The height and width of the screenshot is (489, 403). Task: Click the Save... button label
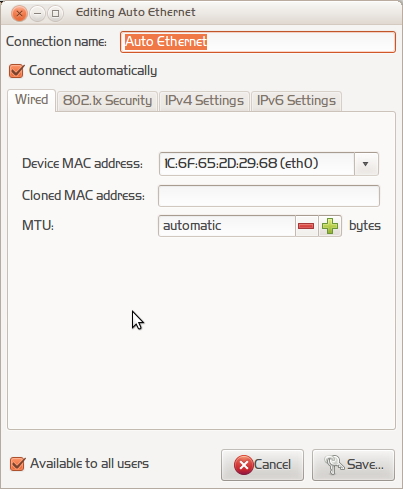[365, 465]
